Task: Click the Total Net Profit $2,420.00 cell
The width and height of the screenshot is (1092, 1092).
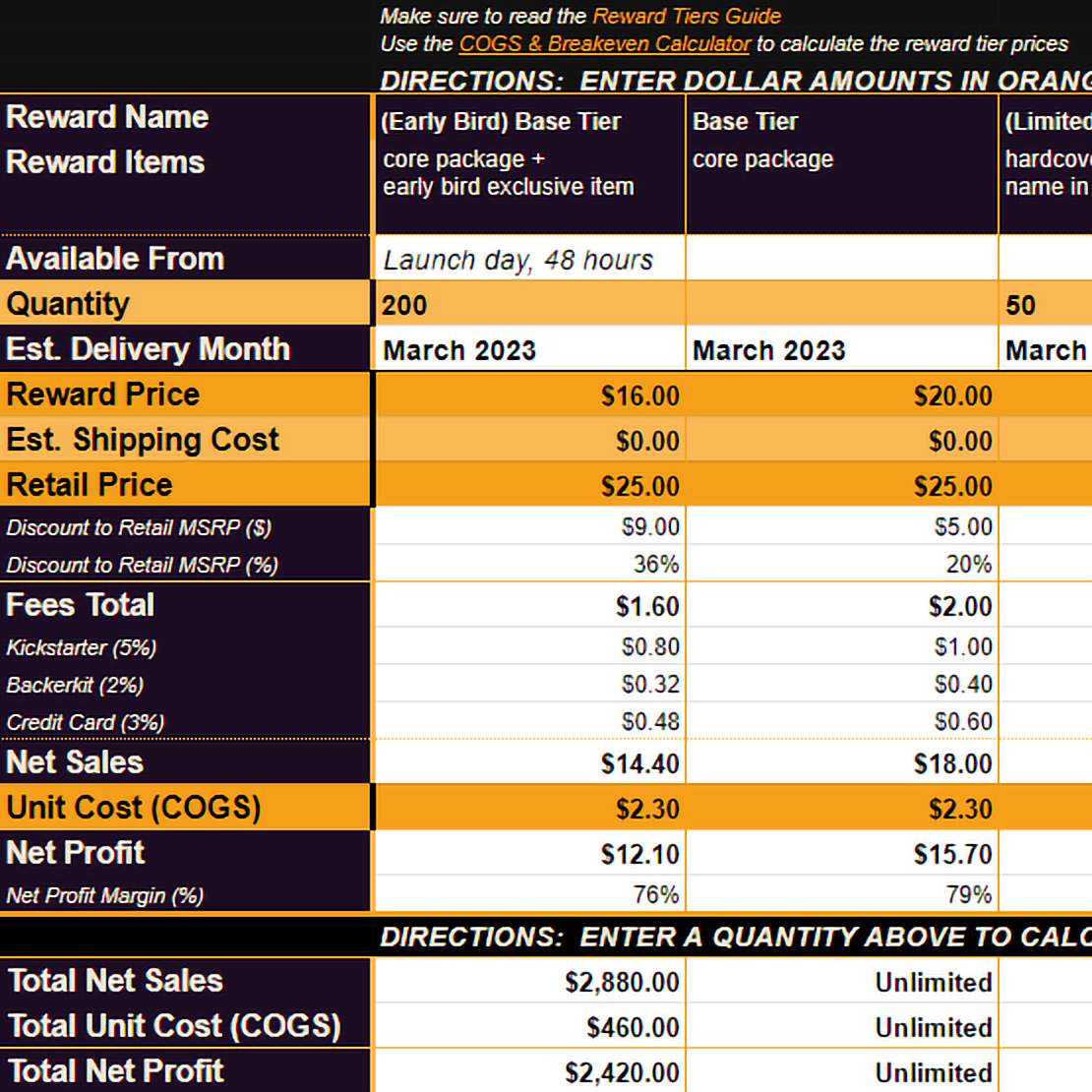Action: pos(529,1072)
